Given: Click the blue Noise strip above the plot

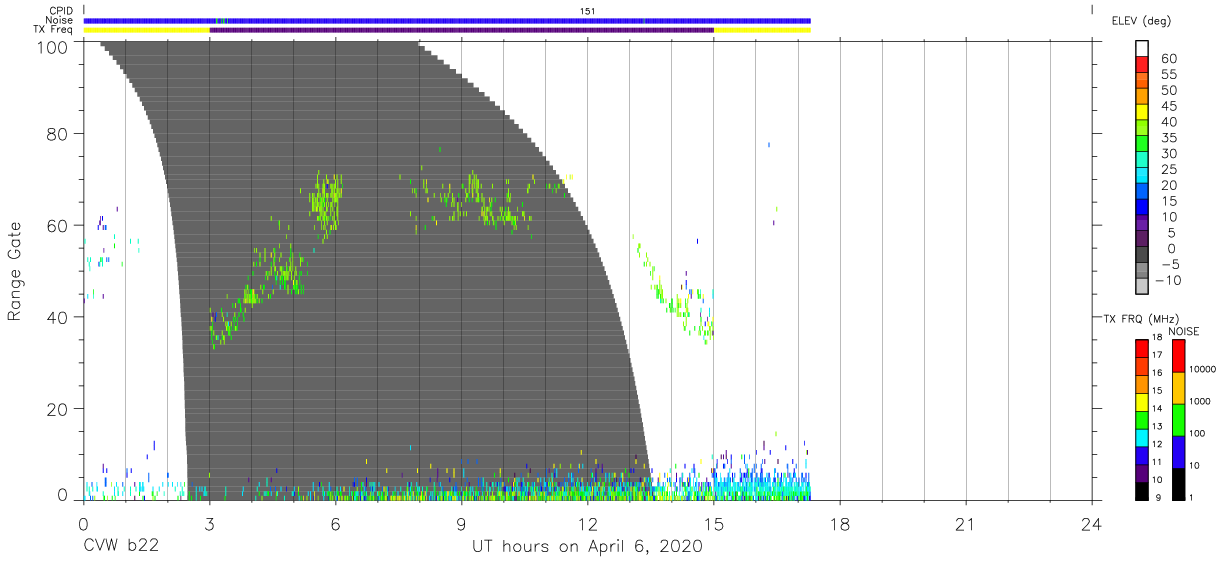Looking at the screenshot, I should [x=447, y=20].
